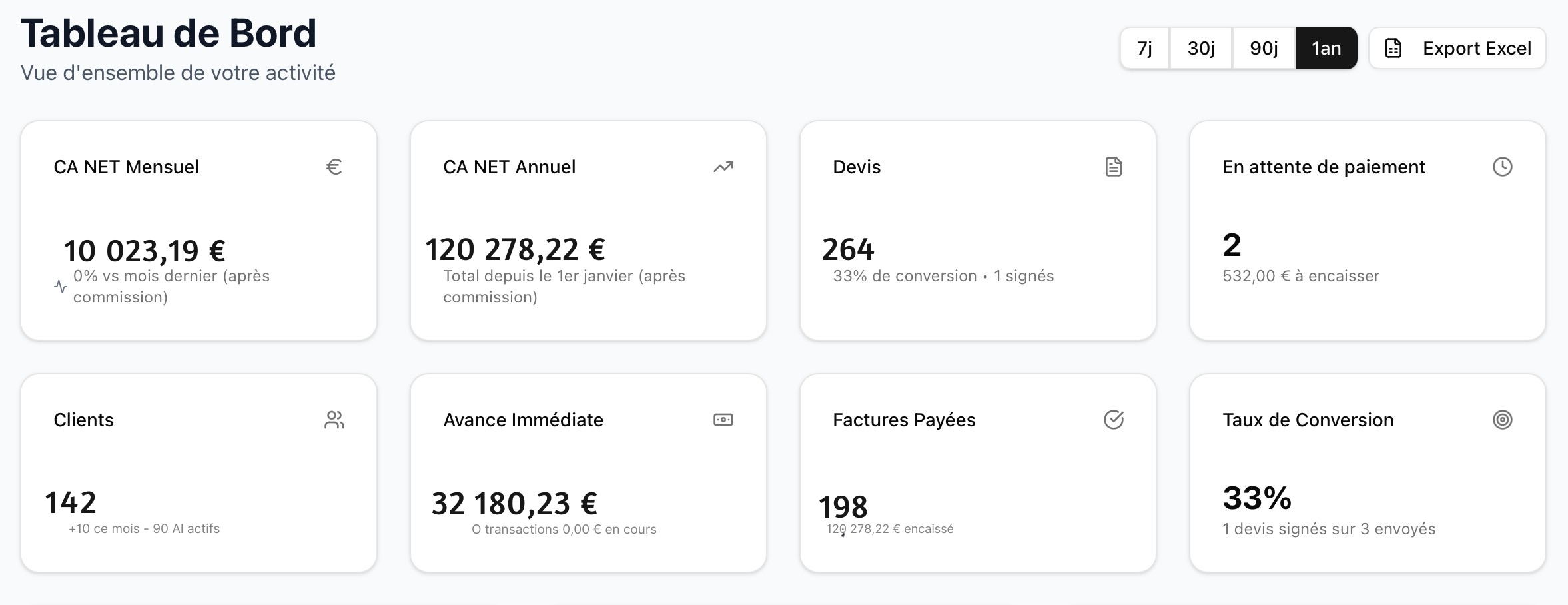This screenshot has height=605, width=1568.
Task: Click the check-circle icon on Factures Payées
Action: pyautogui.click(x=1113, y=420)
